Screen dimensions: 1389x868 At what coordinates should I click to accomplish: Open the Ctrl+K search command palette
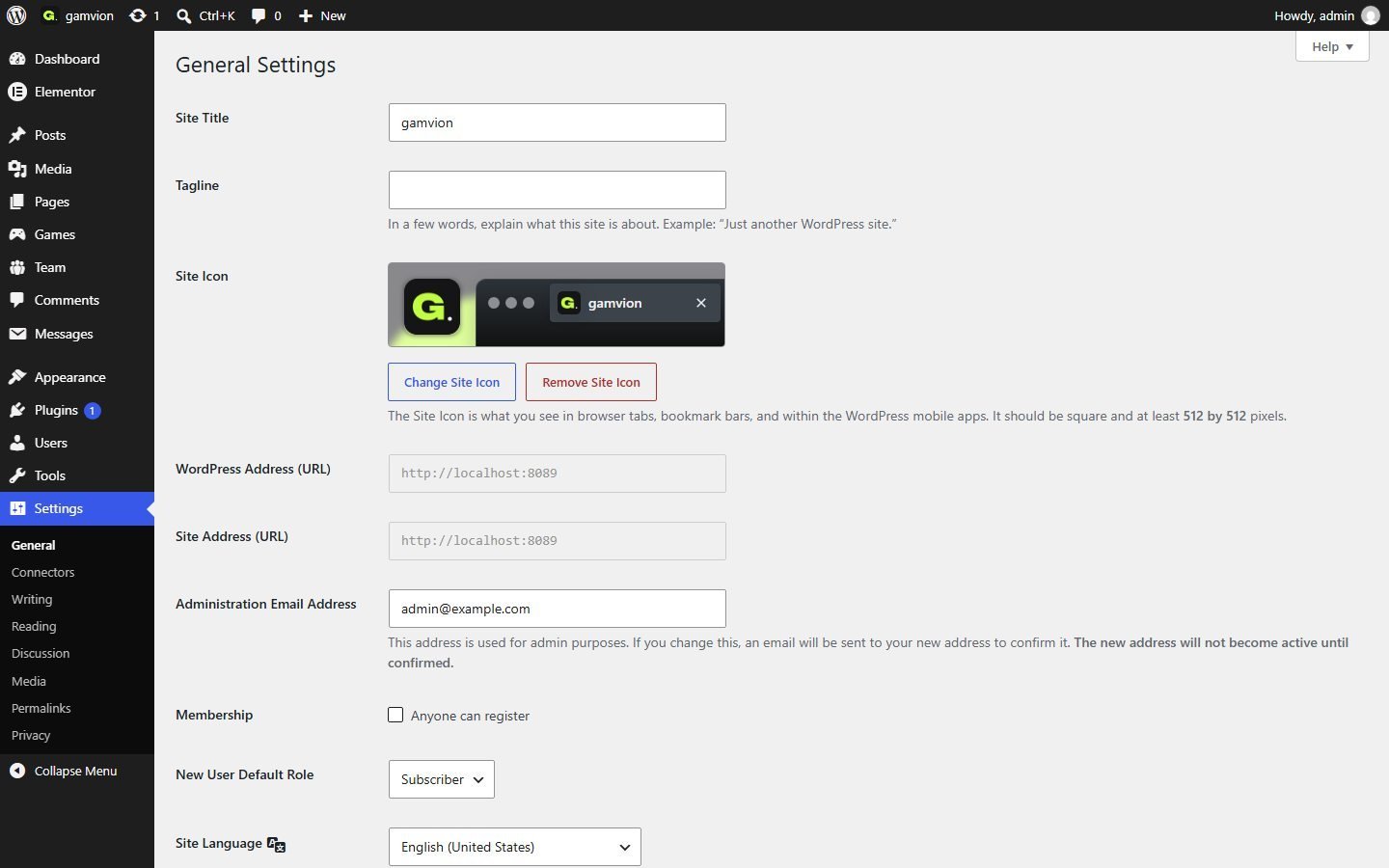pyautogui.click(x=205, y=15)
